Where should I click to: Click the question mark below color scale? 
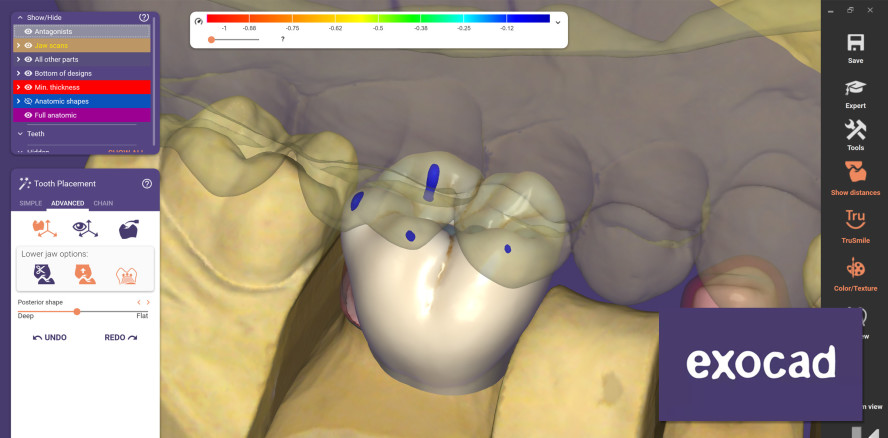pos(283,39)
